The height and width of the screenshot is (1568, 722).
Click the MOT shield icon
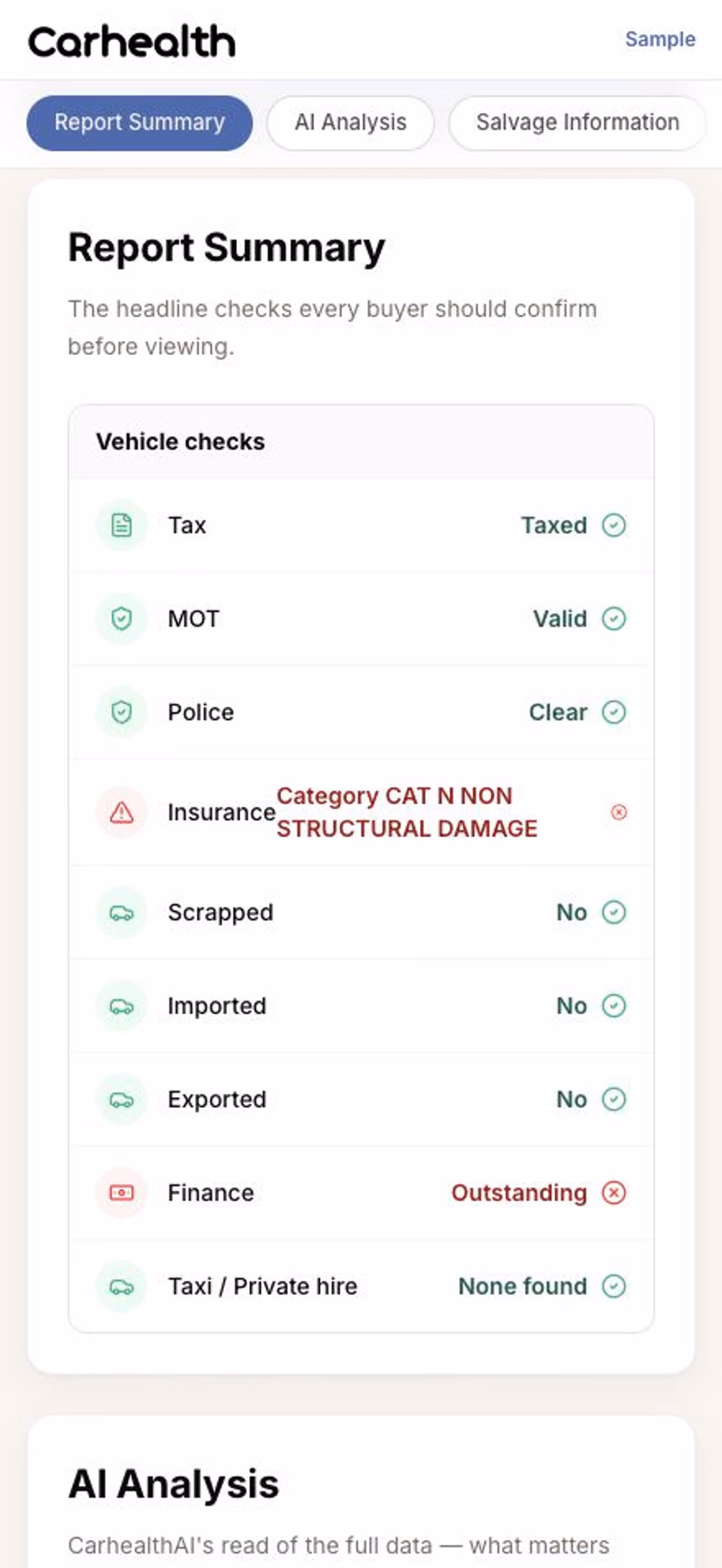122,619
